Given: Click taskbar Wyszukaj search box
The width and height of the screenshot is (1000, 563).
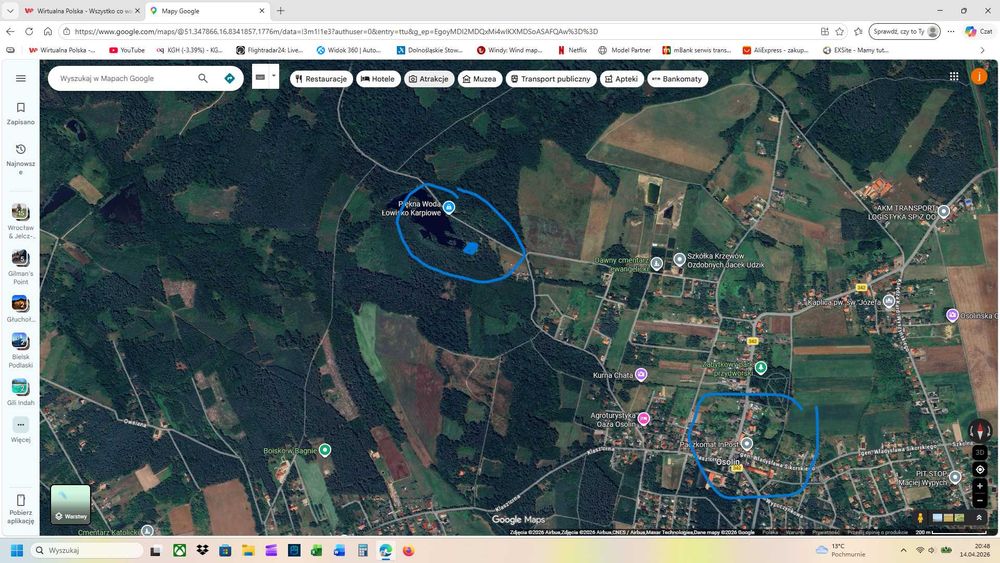Looking at the screenshot, I should [x=87, y=550].
